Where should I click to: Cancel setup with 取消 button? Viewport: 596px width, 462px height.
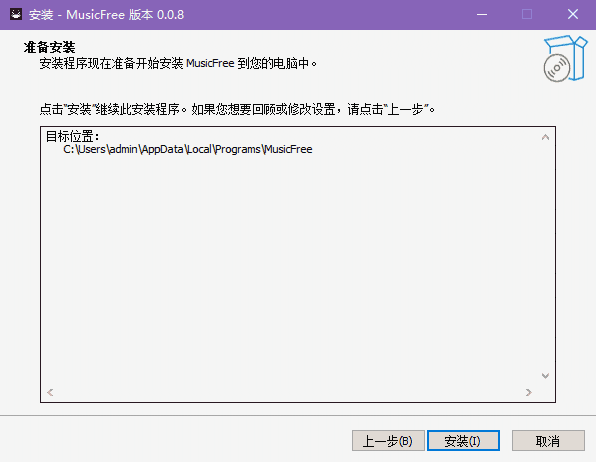pyautogui.click(x=548, y=441)
